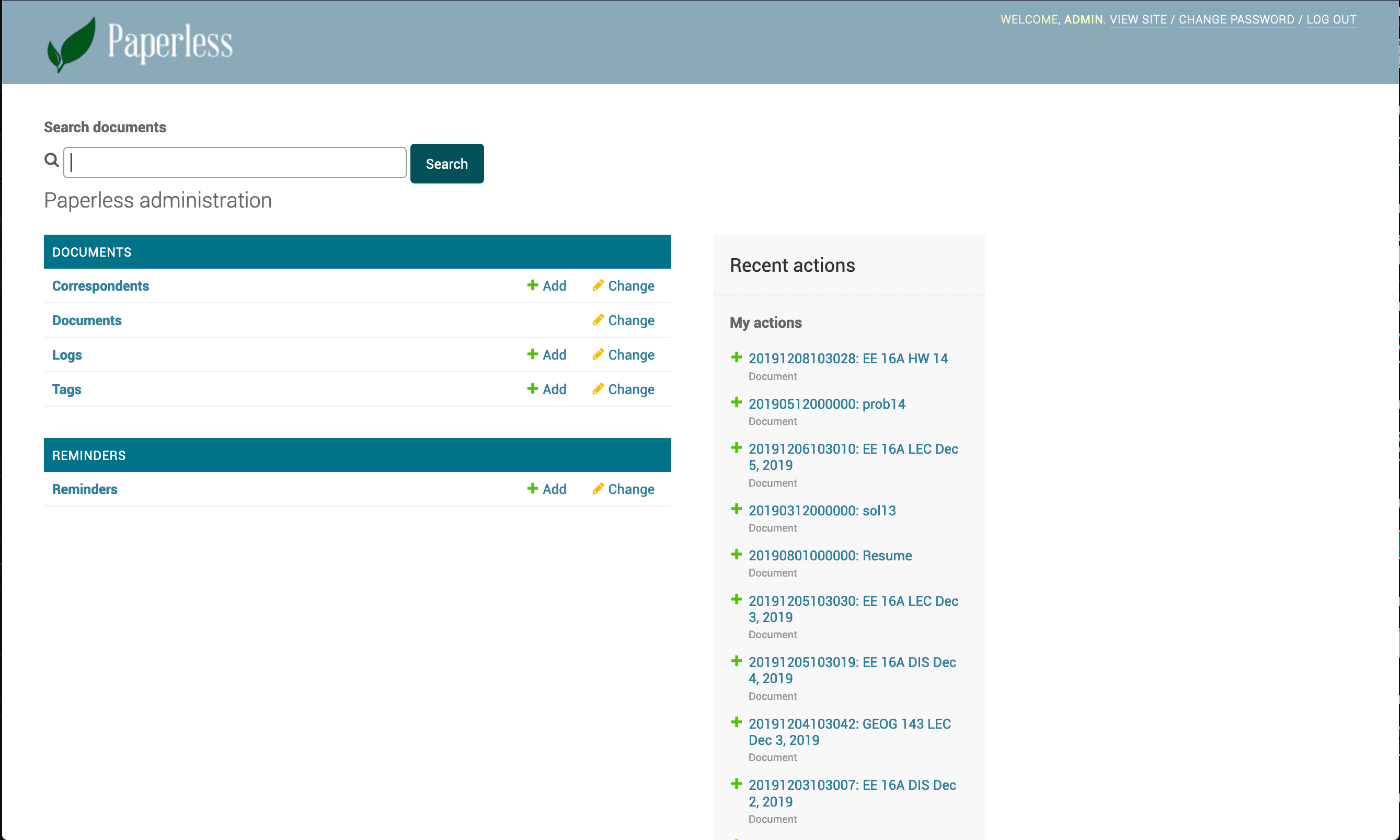Click Add text for Reminders row
Screen dimensions: 1400x840
click(x=554, y=489)
